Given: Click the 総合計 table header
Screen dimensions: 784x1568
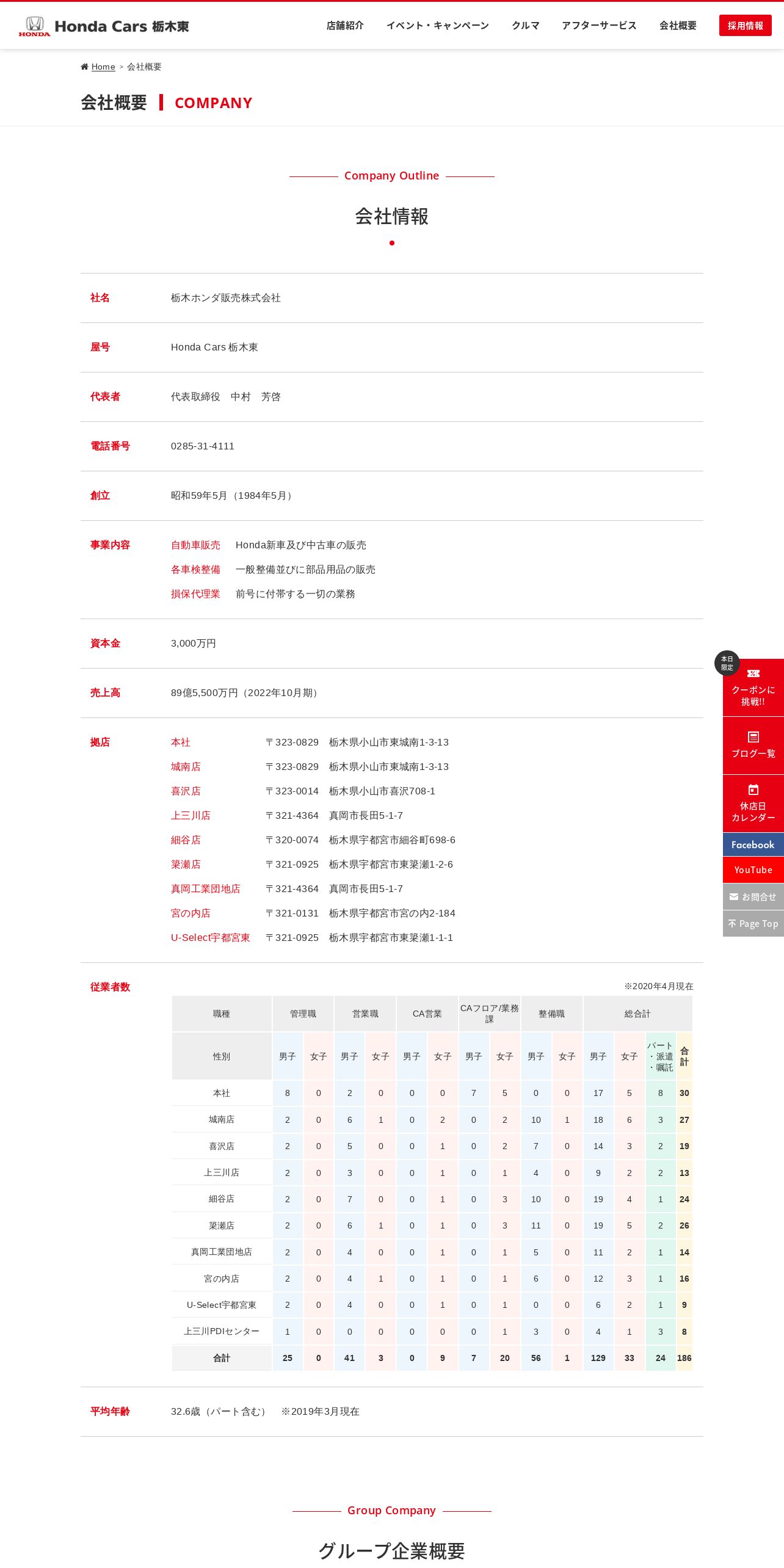Looking at the screenshot, I should (x=637, y=1014).
